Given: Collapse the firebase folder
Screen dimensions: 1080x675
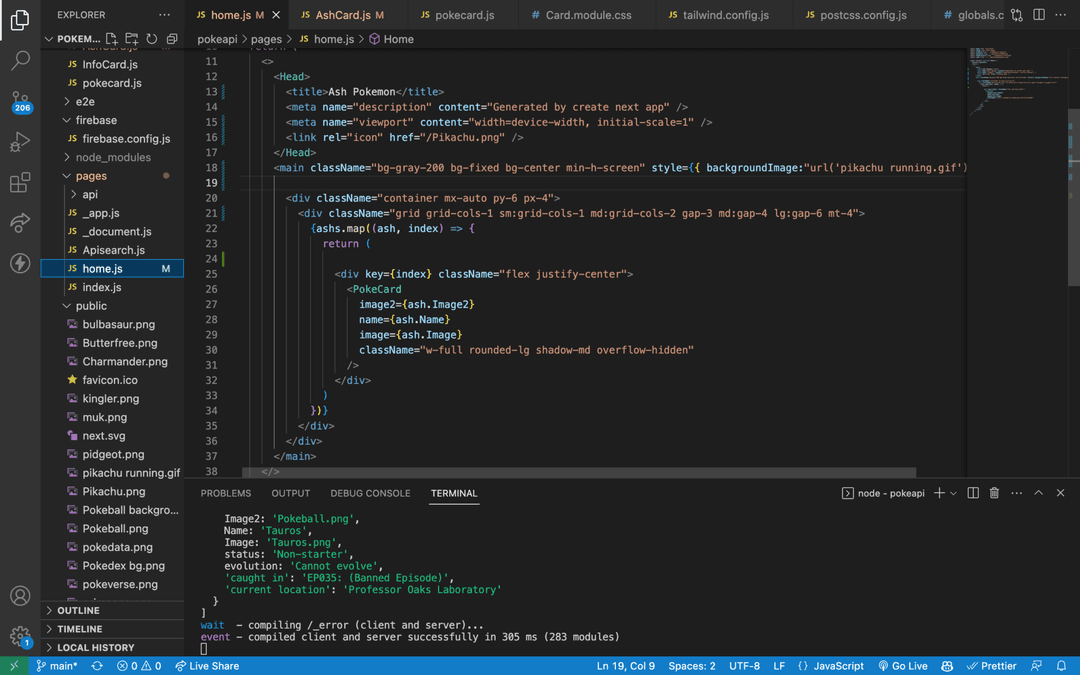Looking at the screenshot, I should click(x=112, y=120).
